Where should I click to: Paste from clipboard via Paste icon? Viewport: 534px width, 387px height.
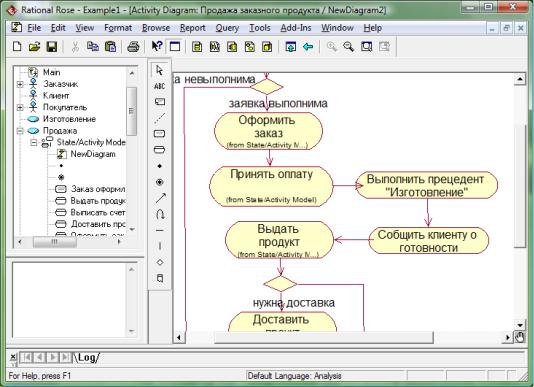click(x=110, y=46)
